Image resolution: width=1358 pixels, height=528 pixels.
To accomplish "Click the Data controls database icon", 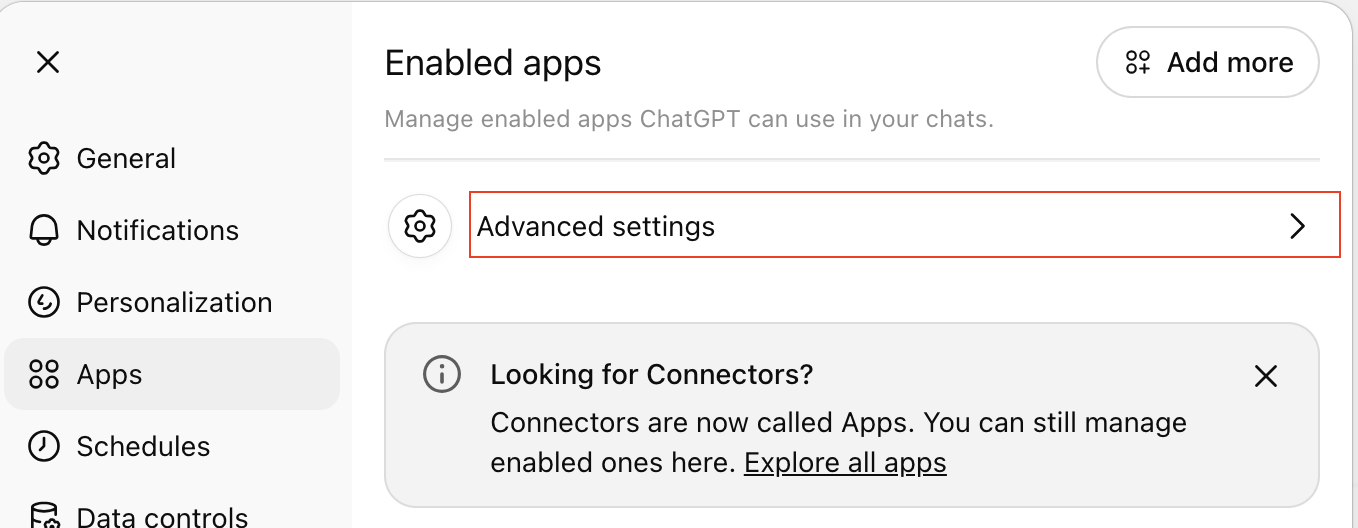I will click(x=44, y=516).
